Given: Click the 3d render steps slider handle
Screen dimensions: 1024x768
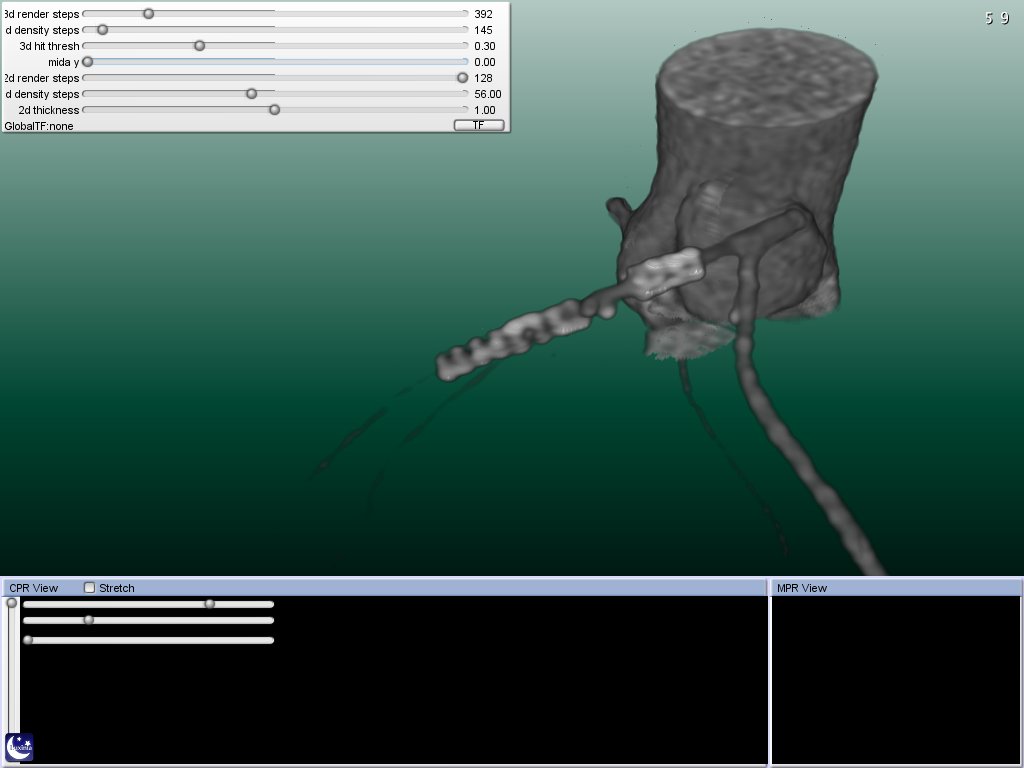Looking at the screenshot, I should [x=149, y=14].
